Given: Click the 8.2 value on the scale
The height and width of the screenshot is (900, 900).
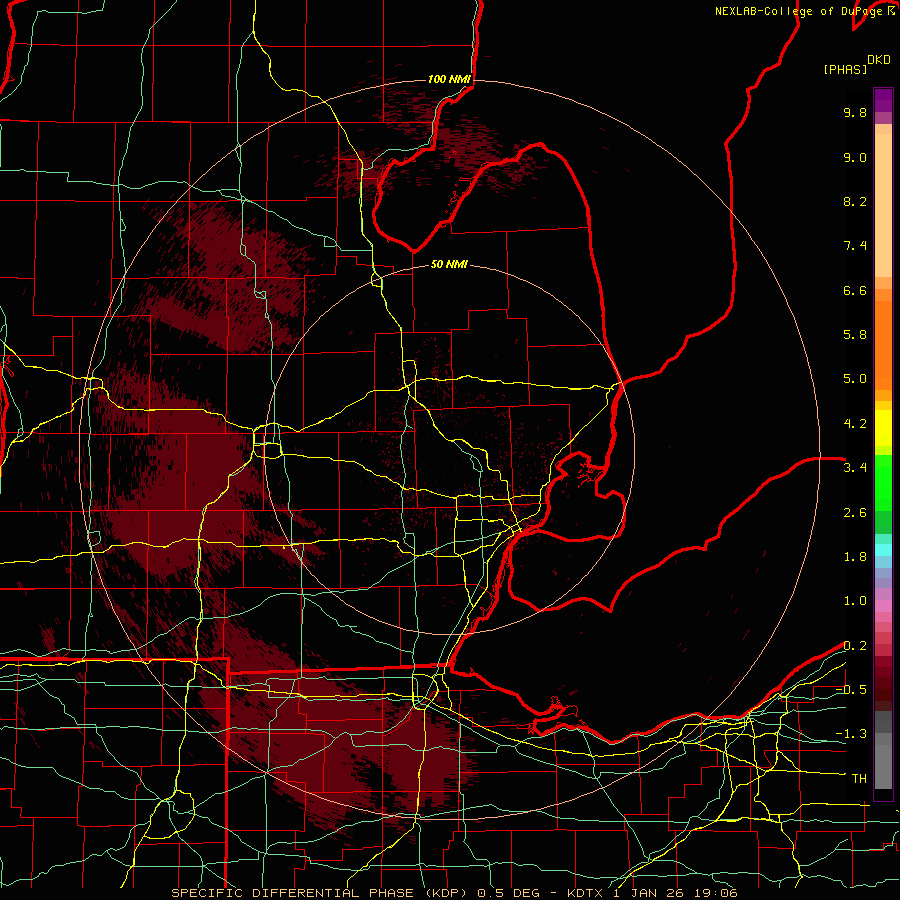Looking at the screenshot, I should click(855, 201).
